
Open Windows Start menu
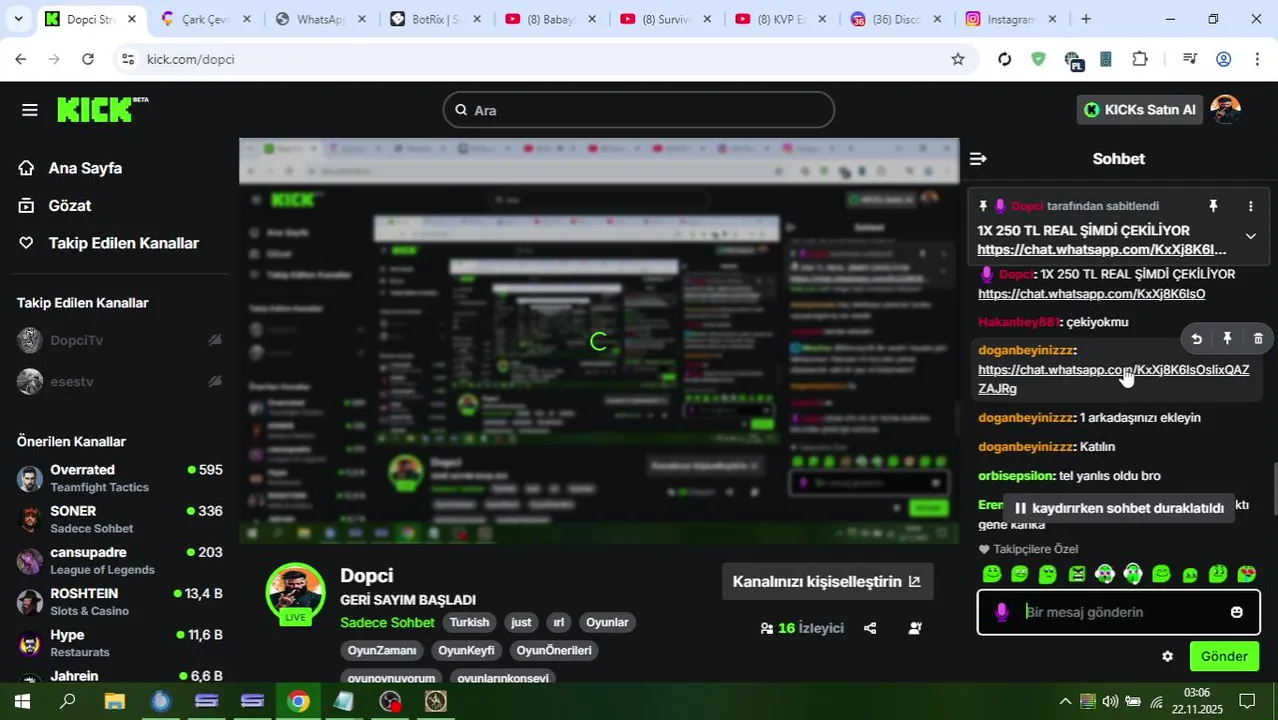pyautogui.click(x=22, y=701)
